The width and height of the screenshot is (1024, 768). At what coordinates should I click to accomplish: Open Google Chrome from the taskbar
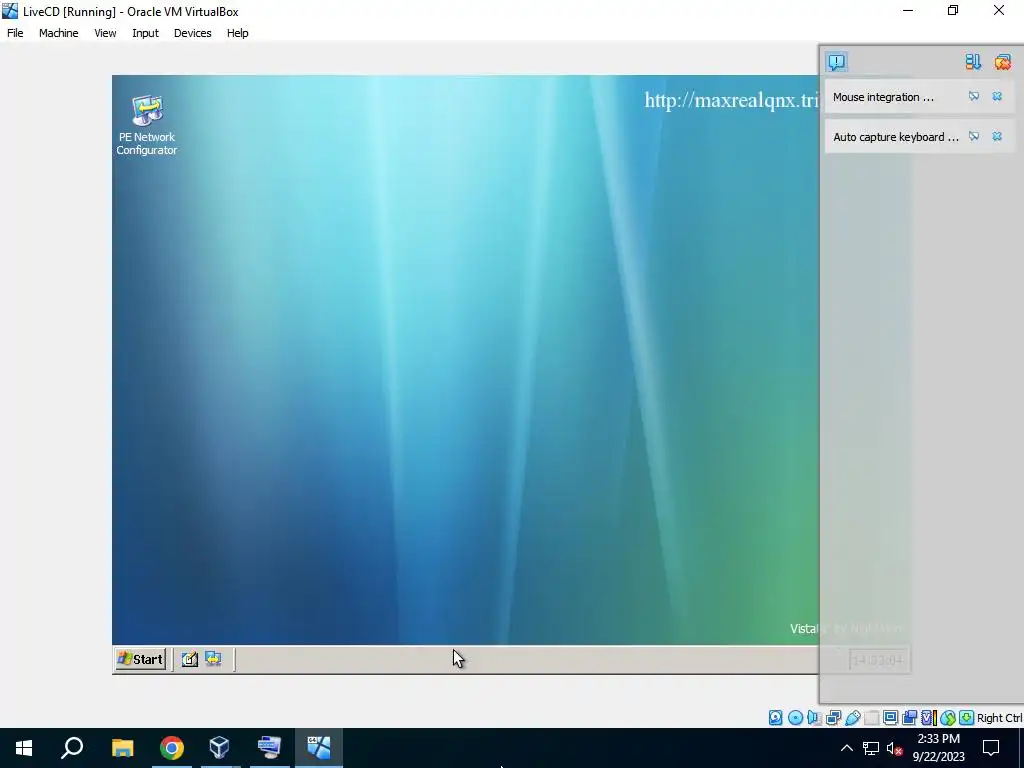click(172, 748)
